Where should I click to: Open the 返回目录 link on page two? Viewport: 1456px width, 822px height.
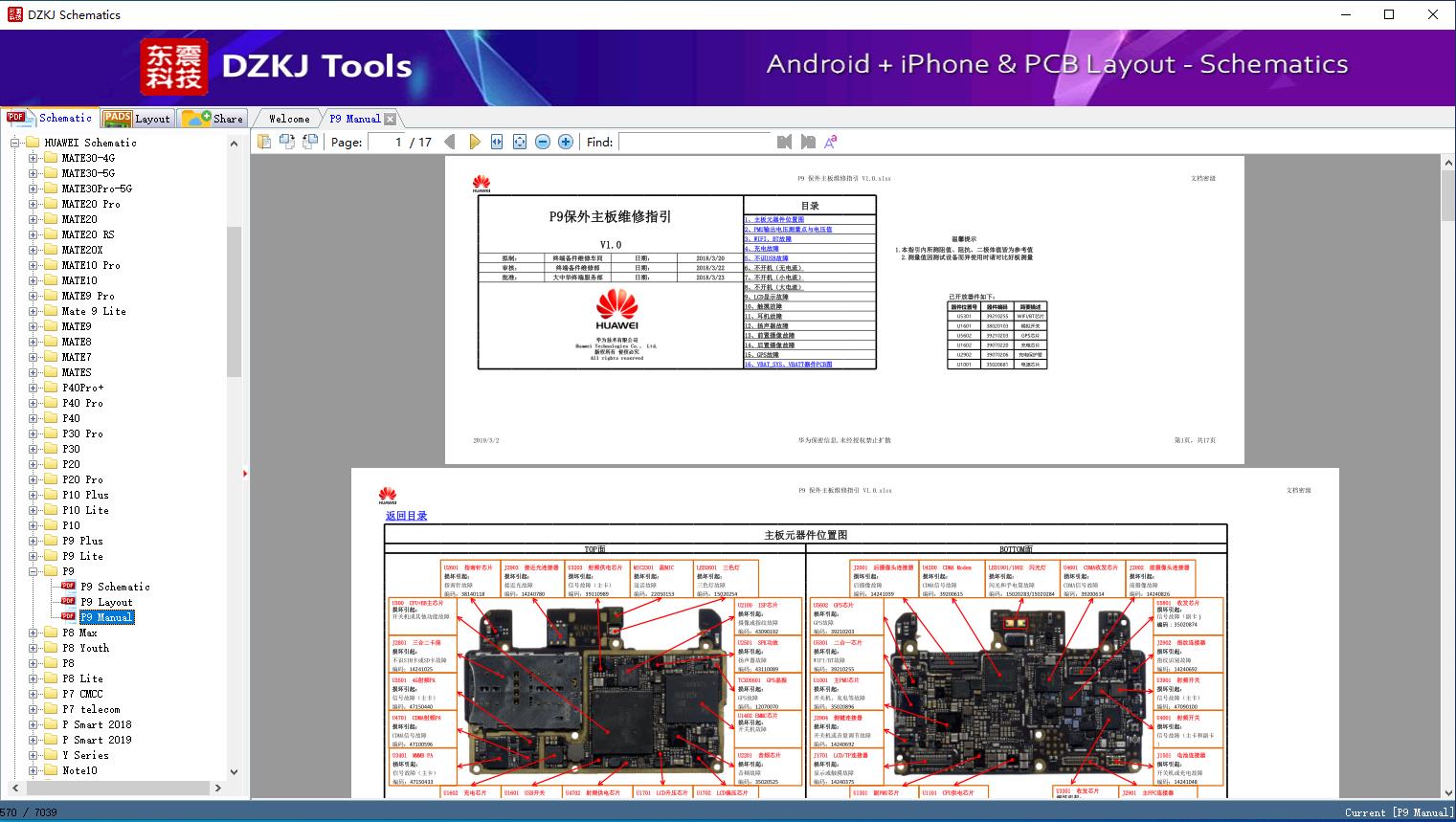[406, 516]
